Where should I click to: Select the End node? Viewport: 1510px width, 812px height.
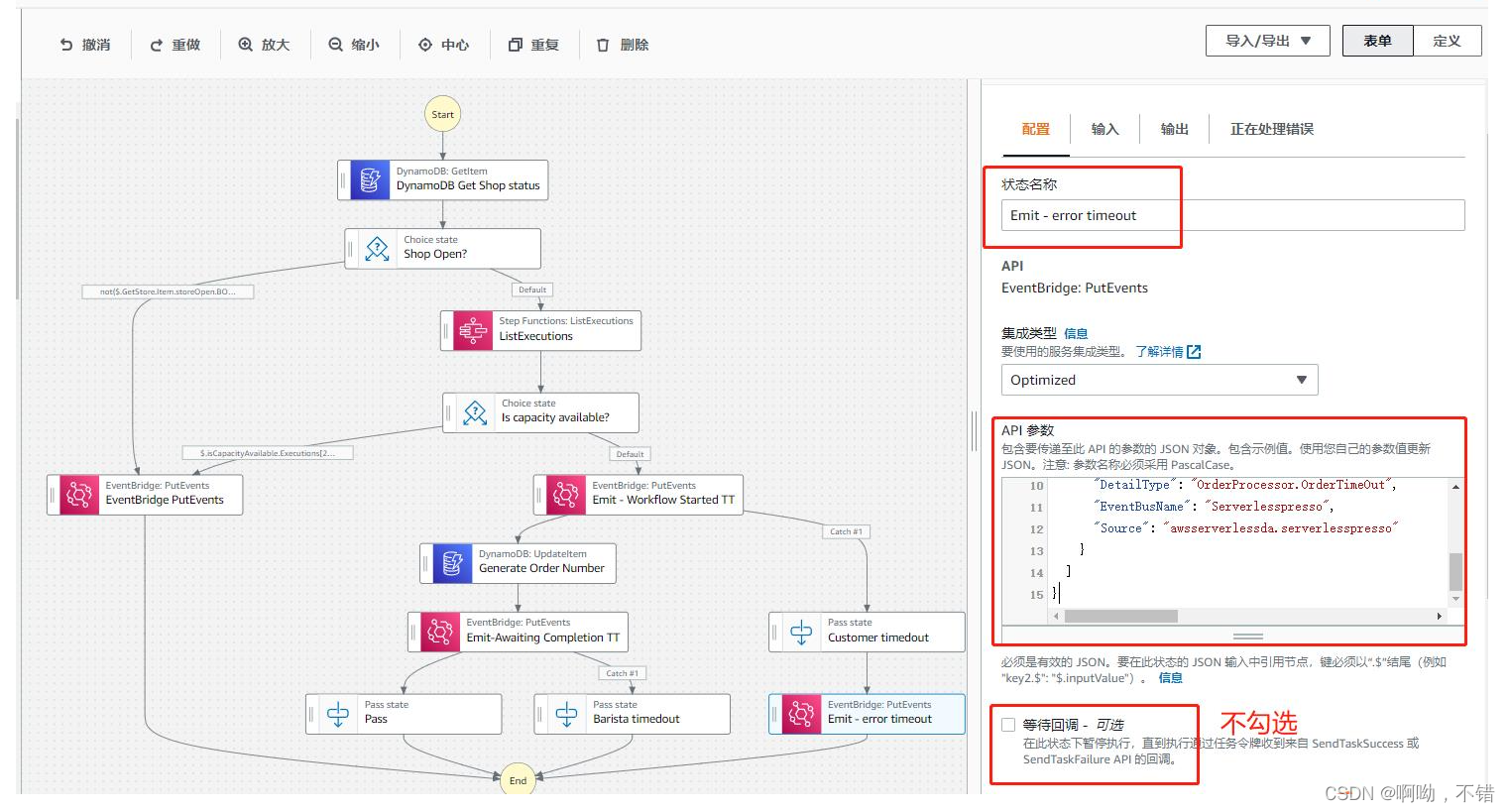pos(518,779)
